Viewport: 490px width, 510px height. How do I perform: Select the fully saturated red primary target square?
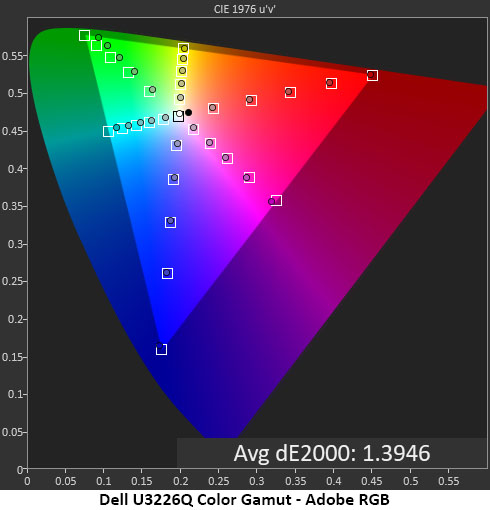pos(372,75)
